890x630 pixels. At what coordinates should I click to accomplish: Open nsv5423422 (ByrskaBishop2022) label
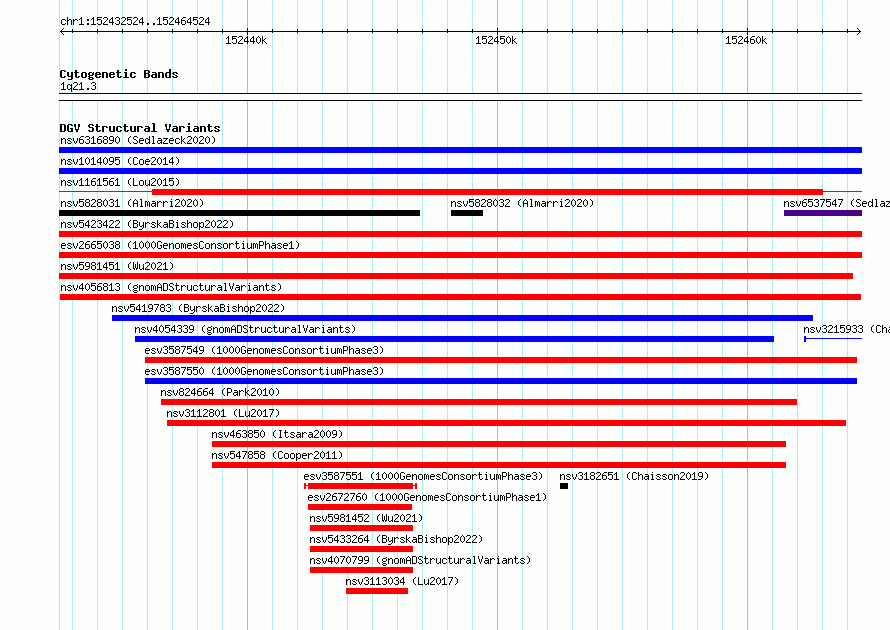[x=147, y=224]
